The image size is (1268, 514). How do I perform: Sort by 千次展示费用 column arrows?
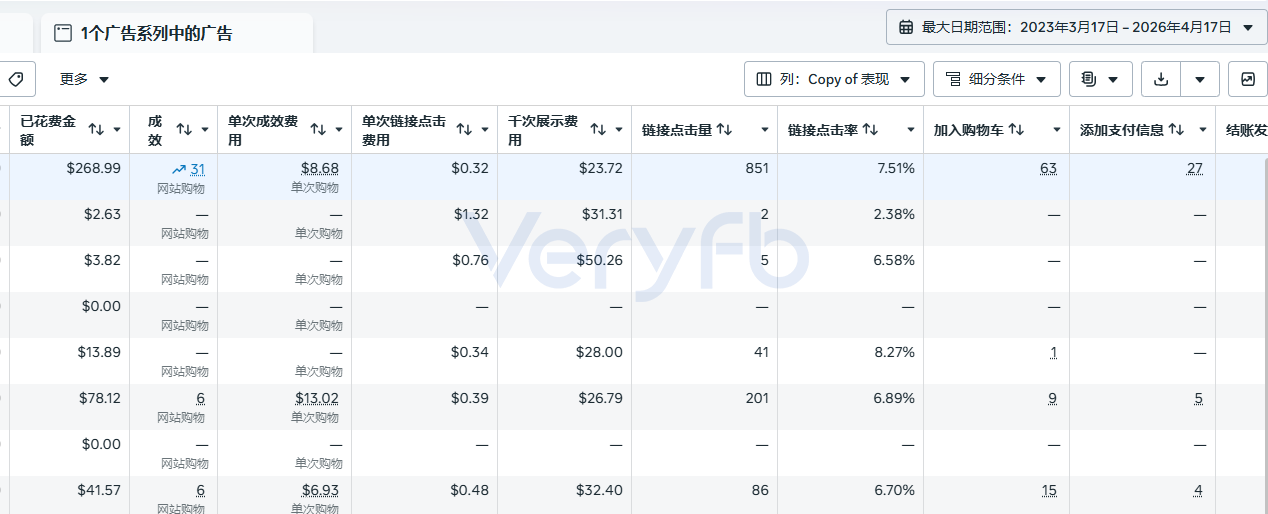598,129
